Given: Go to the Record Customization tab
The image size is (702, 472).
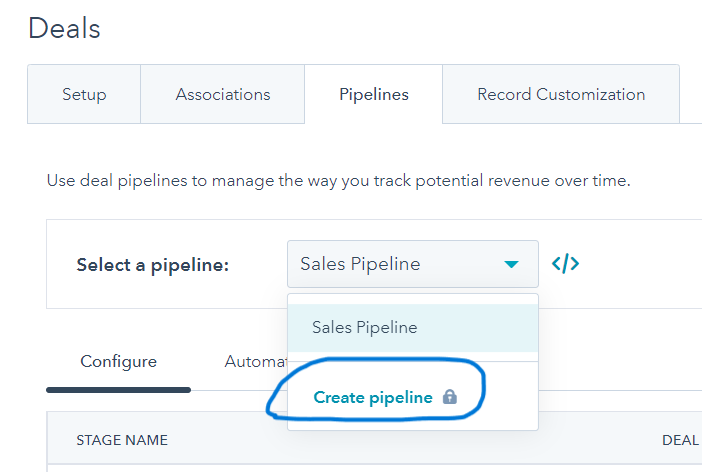Looking at the screenshot, I should point(561,95).
